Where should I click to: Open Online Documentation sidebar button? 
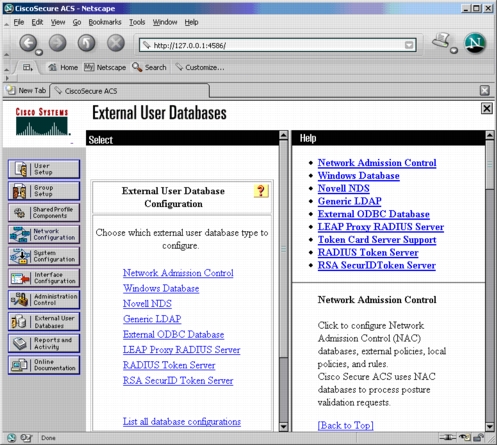point(44,365)
